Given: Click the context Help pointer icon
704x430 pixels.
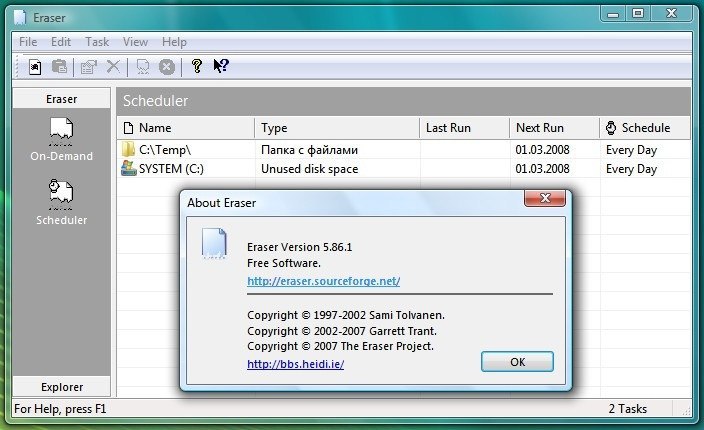Looking at the screenshot, I should pyautogui.click(x=221, y=66).
